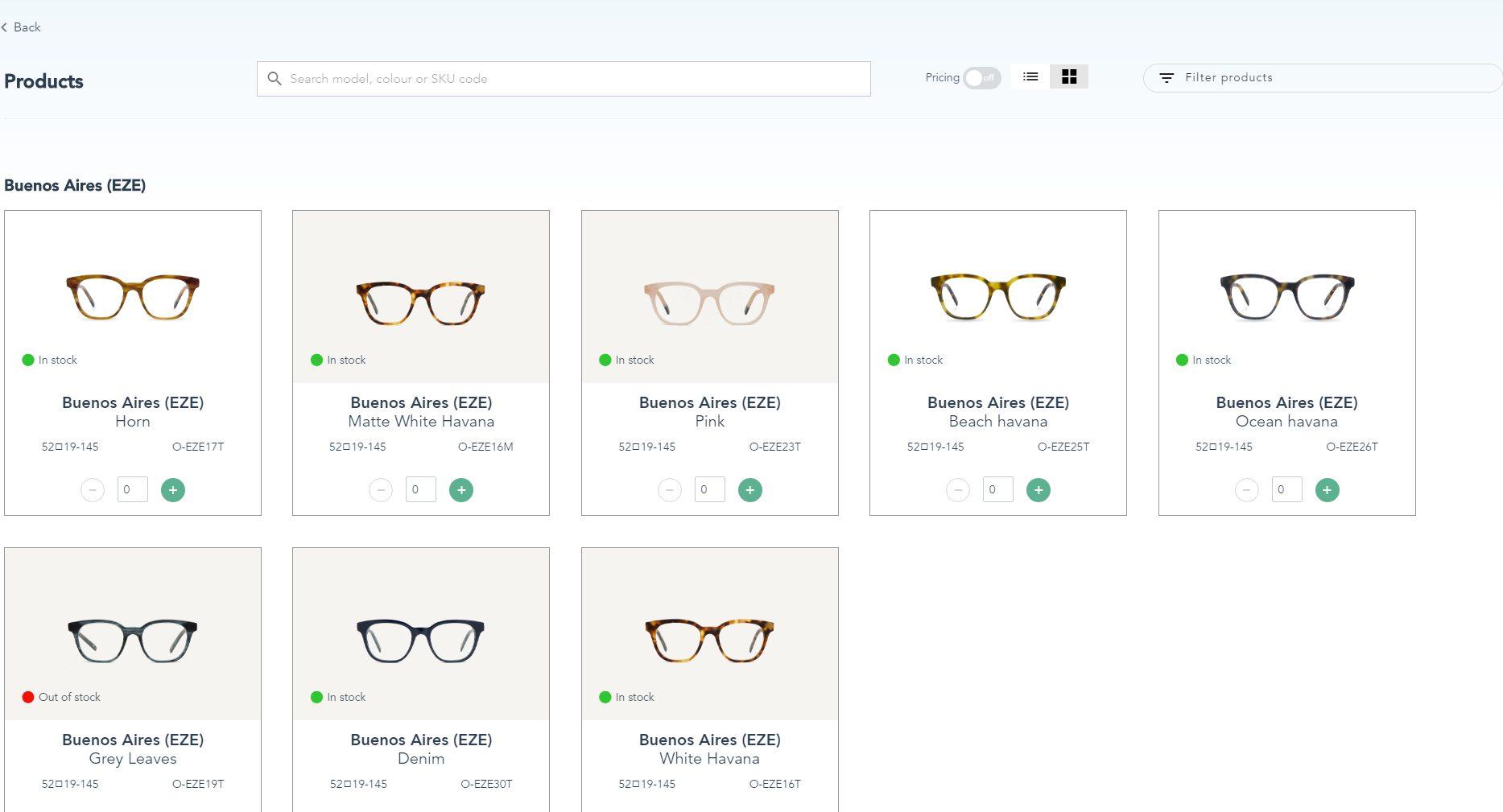Click the Out of stock label
Screen dimensions: 1503x812
click(69, 697)
